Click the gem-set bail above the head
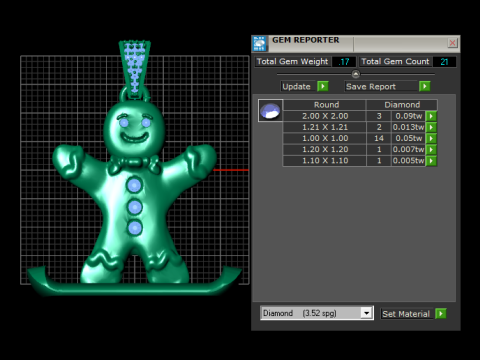 tap(135, 69)
